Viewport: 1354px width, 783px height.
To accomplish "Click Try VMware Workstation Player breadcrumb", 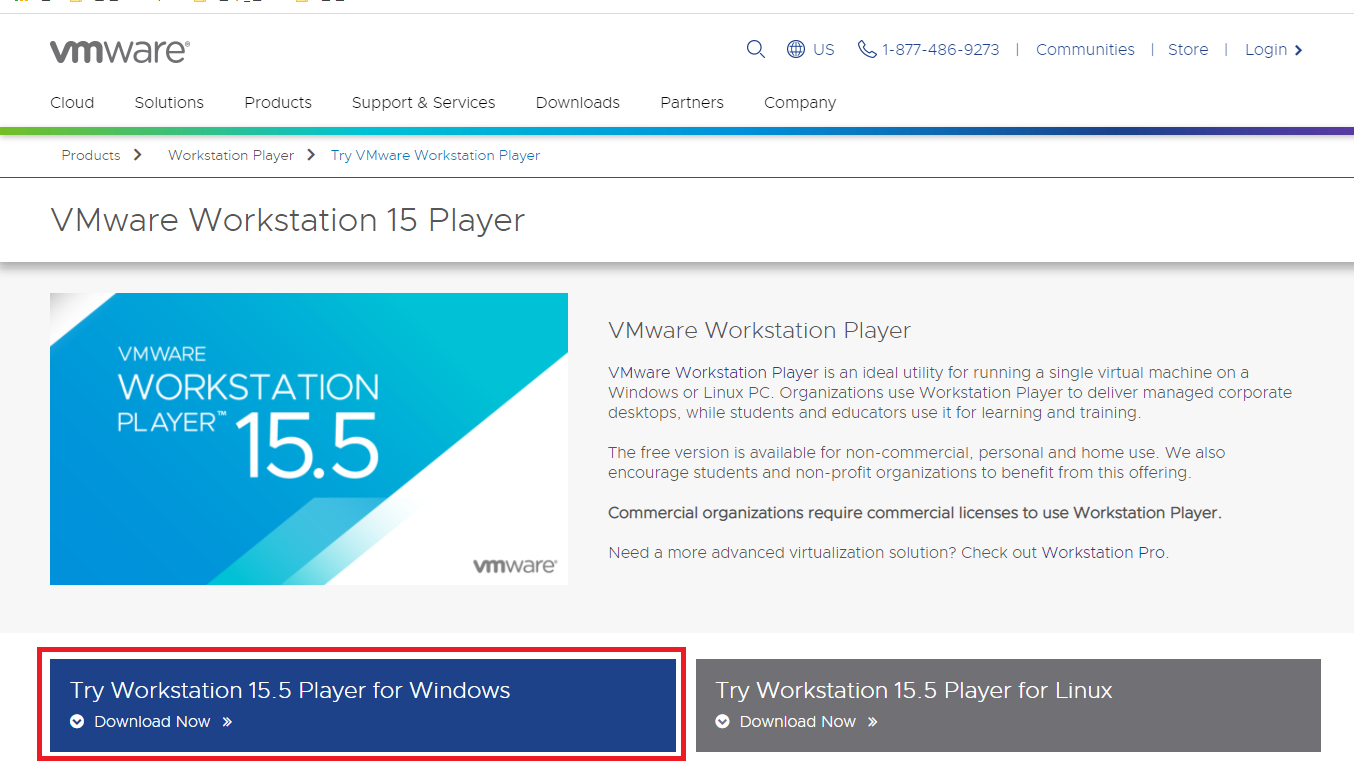I will pos(435,155).
